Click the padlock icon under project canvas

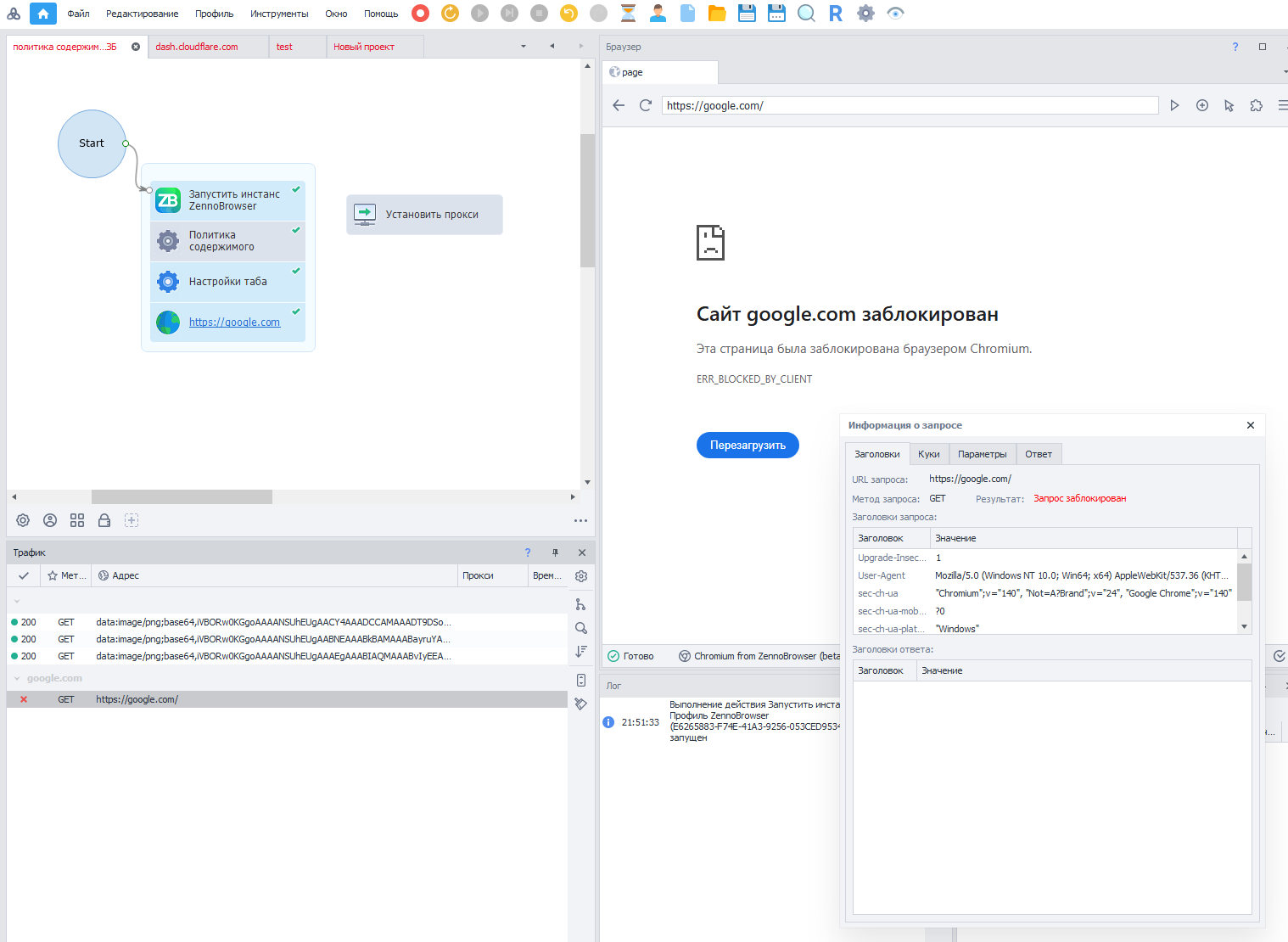click(104, 520)
